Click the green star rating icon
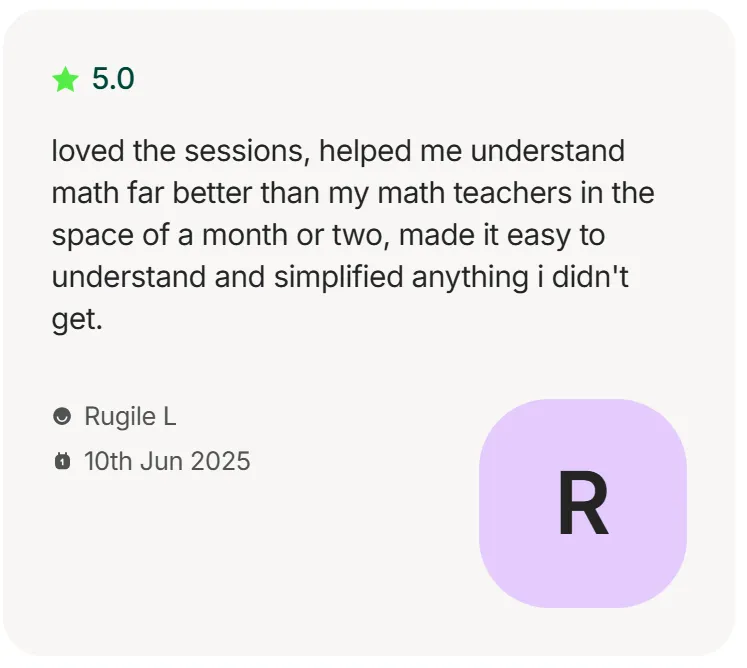 tap(65, 79)
